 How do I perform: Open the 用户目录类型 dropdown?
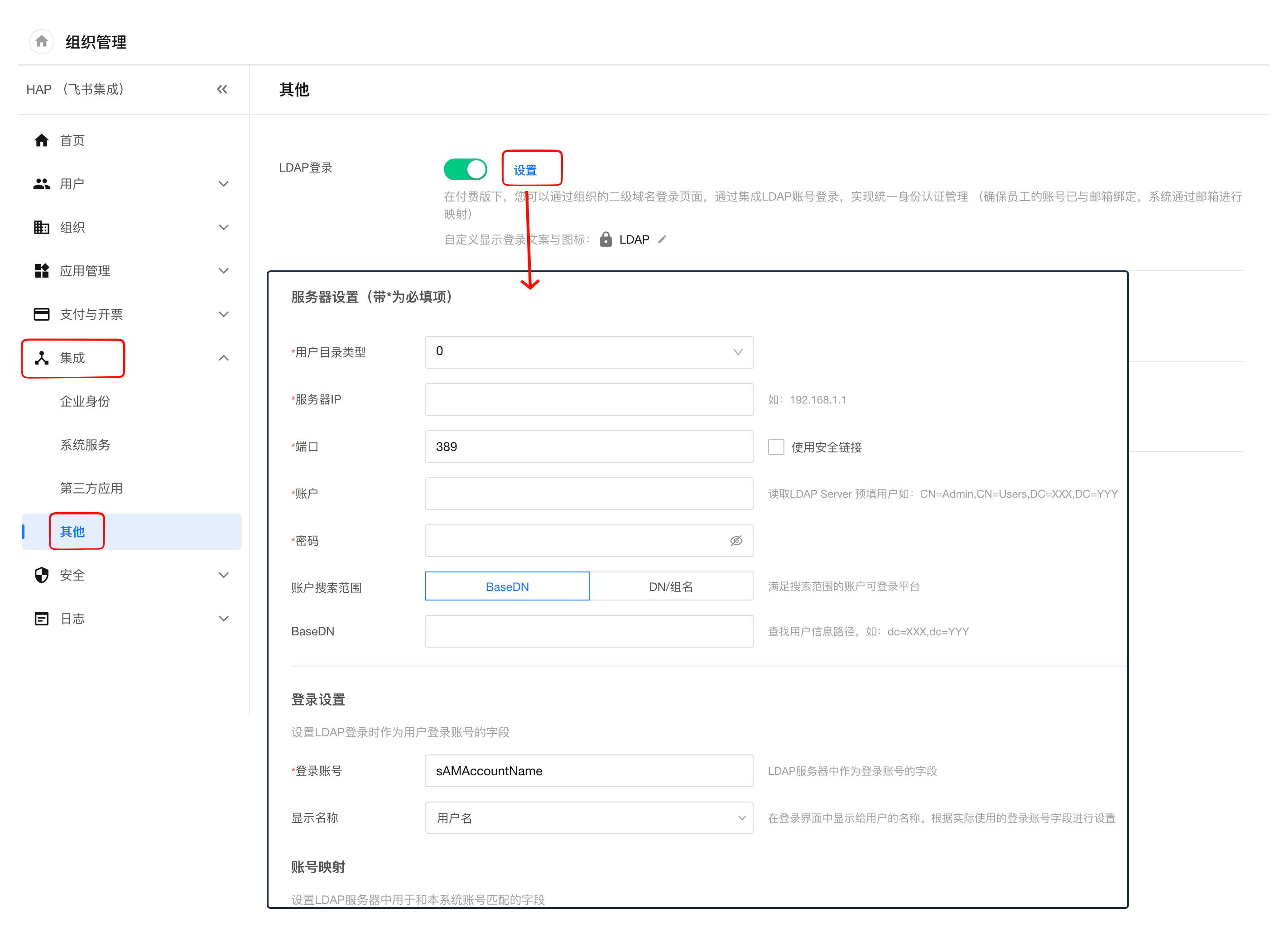tap(589, 352)
